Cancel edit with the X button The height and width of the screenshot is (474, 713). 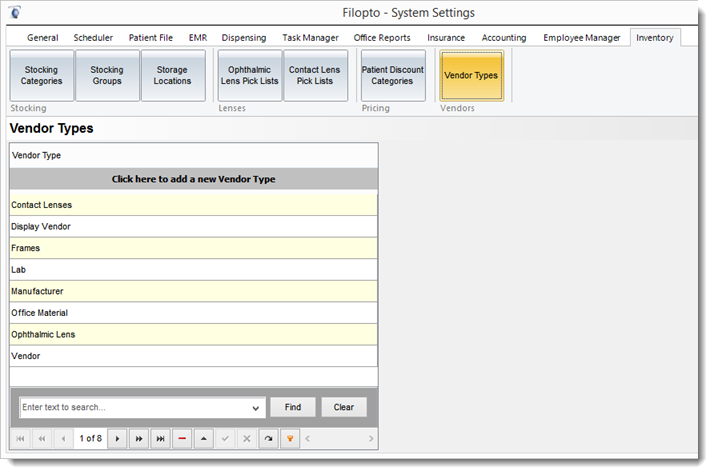(x=247, y=439)
